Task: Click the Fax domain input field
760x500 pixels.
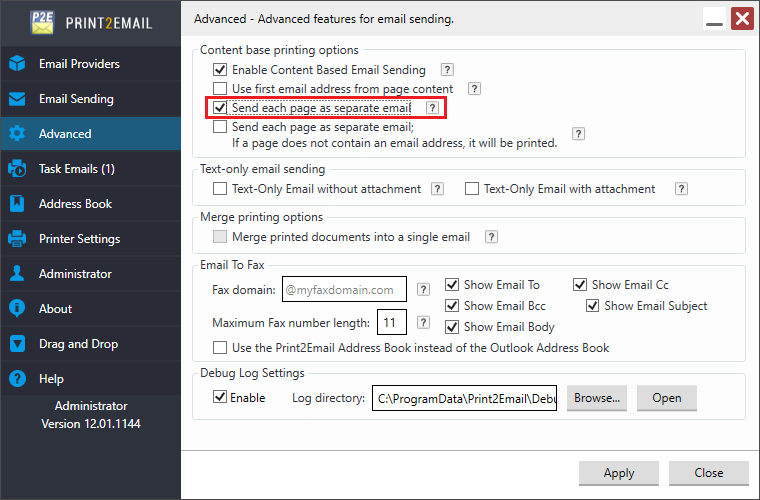Action: 344,289
